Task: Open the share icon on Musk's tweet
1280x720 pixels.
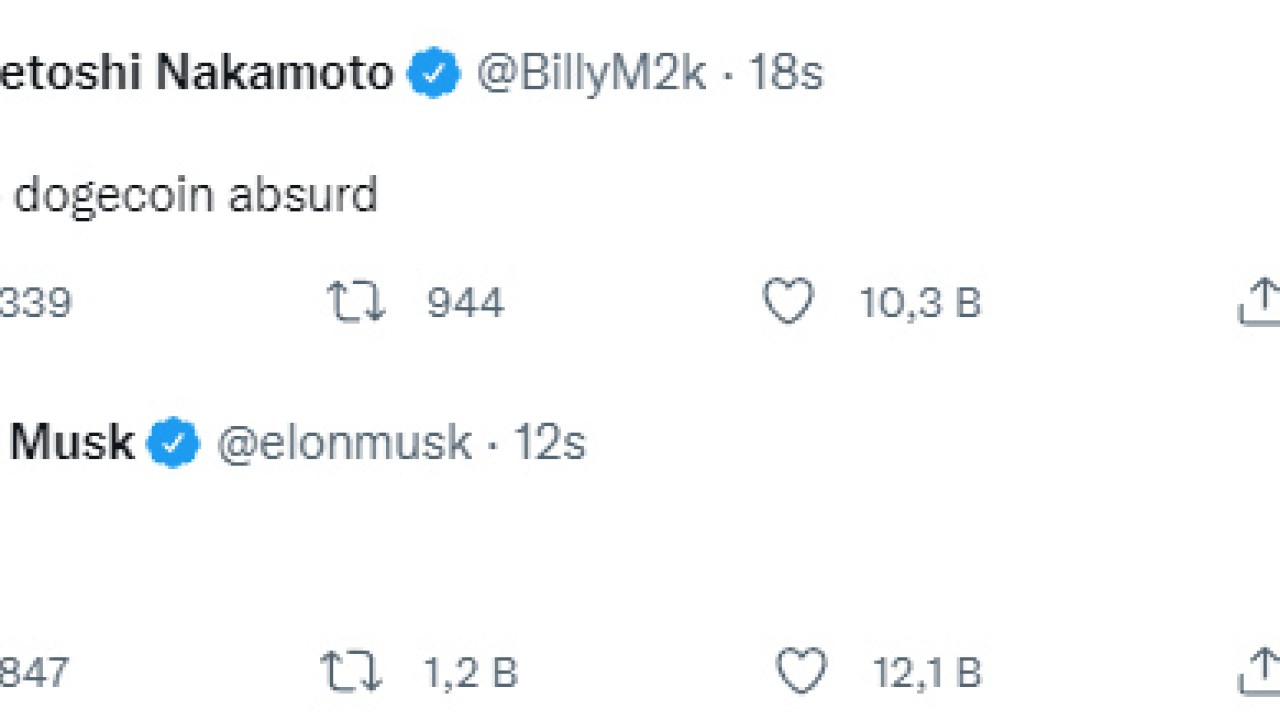Action: 1261,673
